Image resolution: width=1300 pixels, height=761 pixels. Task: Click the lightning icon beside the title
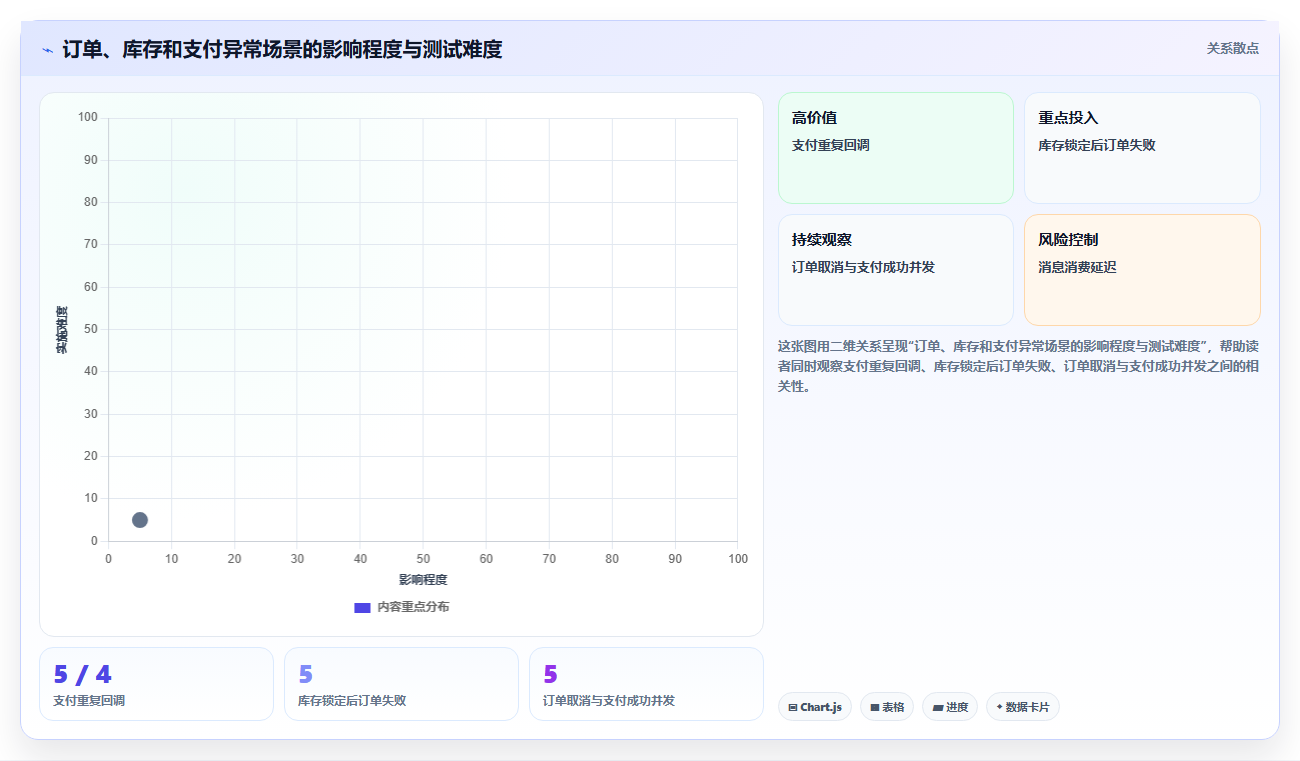pyautogui.click(x=47, y=50)
